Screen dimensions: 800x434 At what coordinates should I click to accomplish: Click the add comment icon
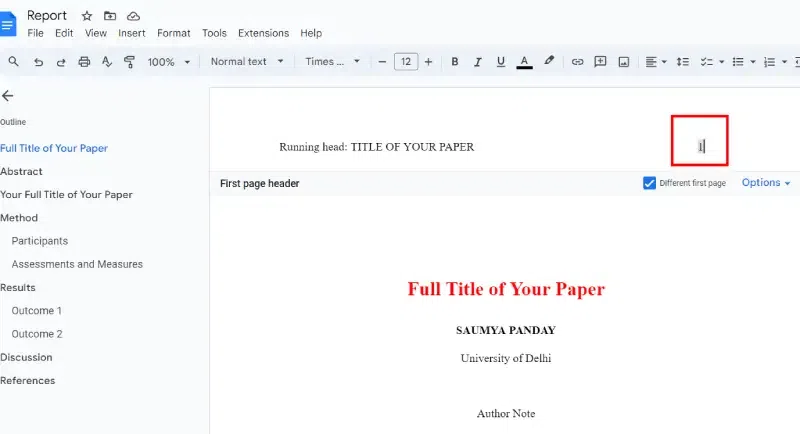pos(601,62)
